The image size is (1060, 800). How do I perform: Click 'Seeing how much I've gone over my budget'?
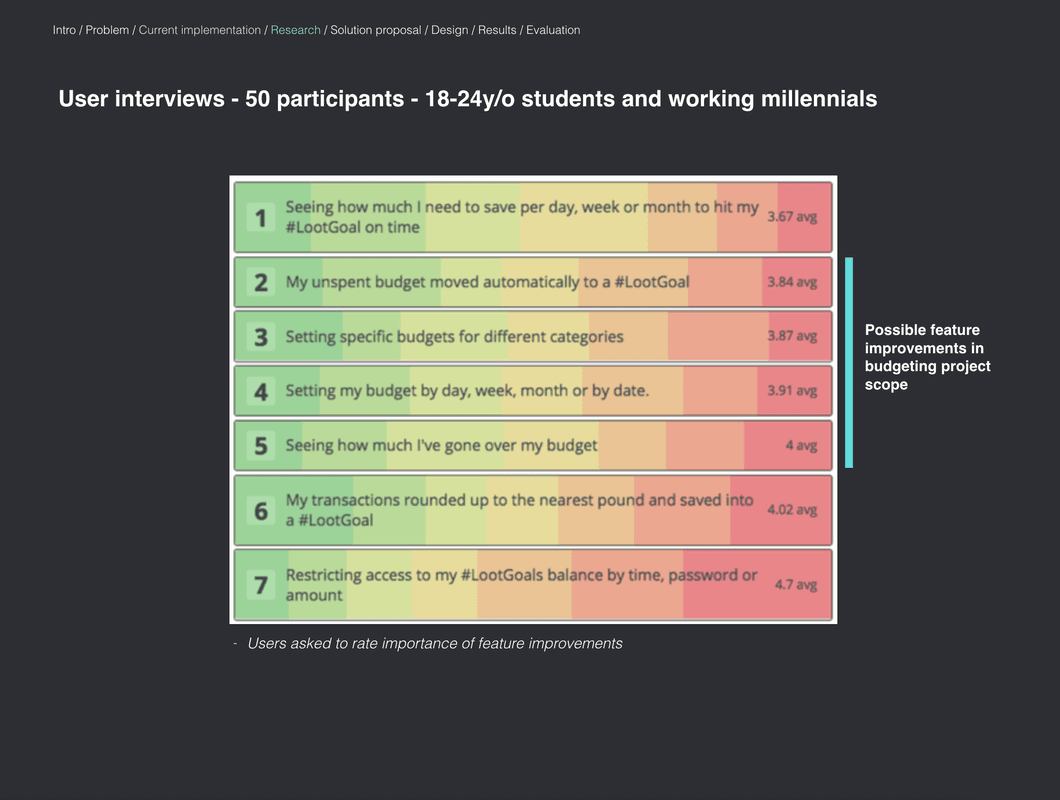click(441, 445)
